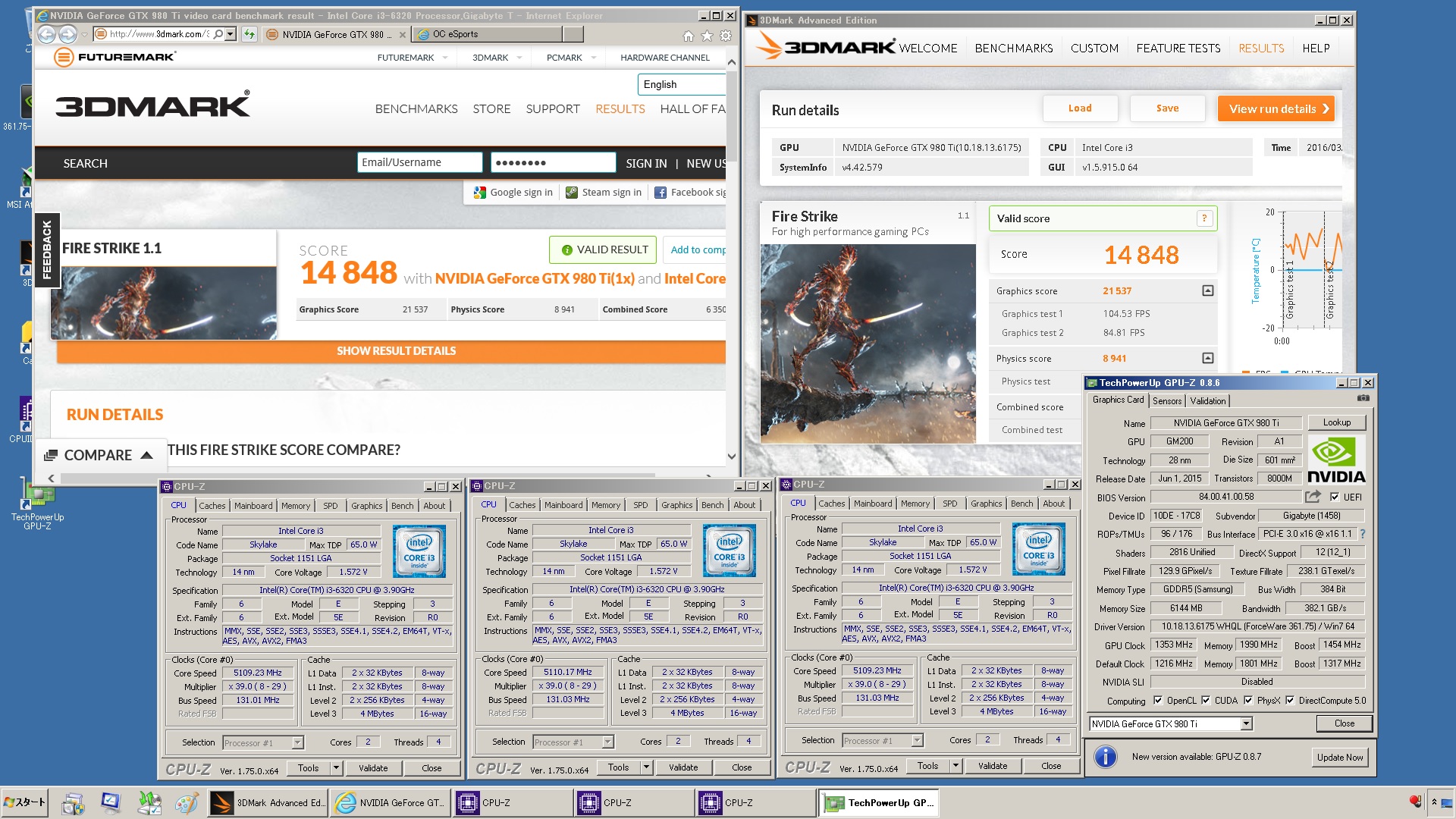Switch to Validation tab in GPU-Z
The image size is (1456, 819).
click(1207, 400)
